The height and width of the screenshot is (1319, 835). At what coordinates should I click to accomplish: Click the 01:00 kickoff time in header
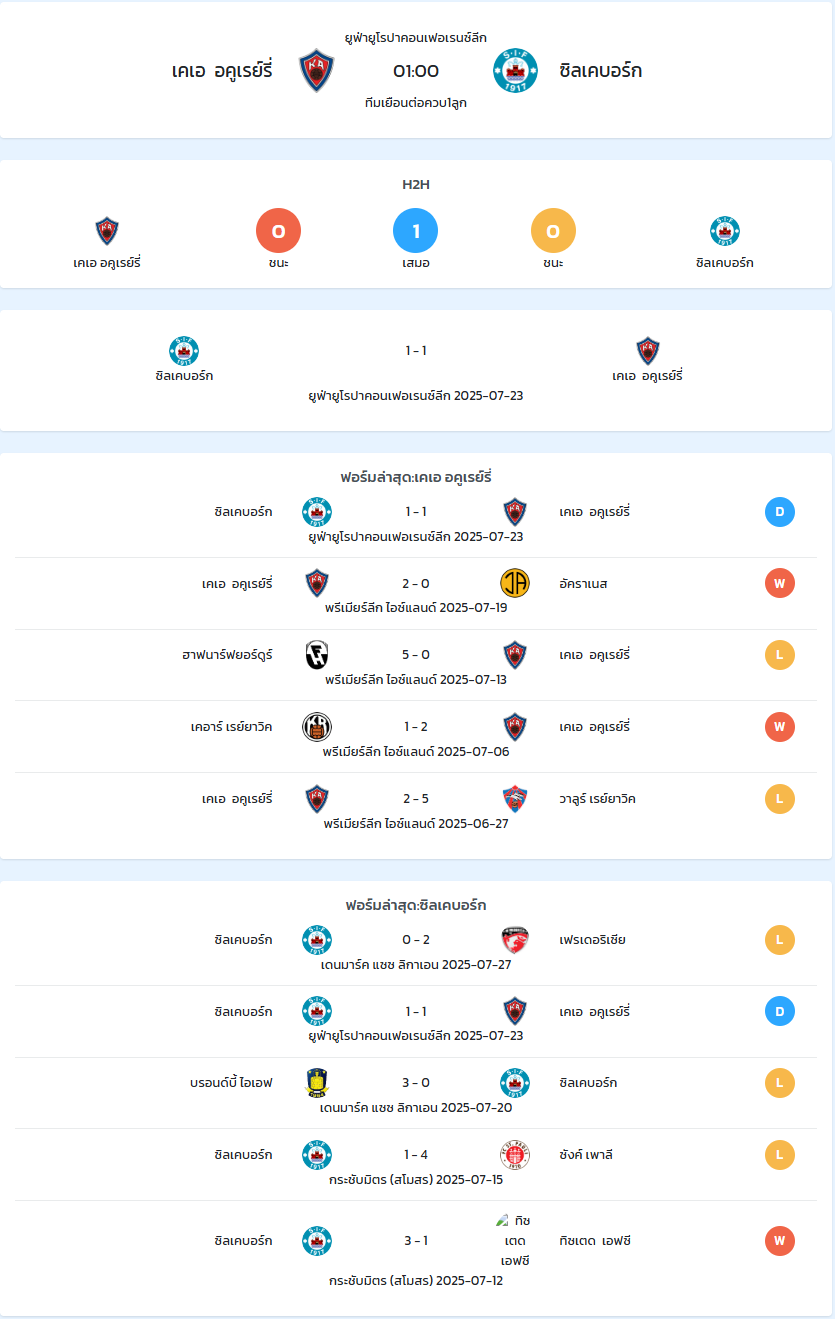click(416, 71)
